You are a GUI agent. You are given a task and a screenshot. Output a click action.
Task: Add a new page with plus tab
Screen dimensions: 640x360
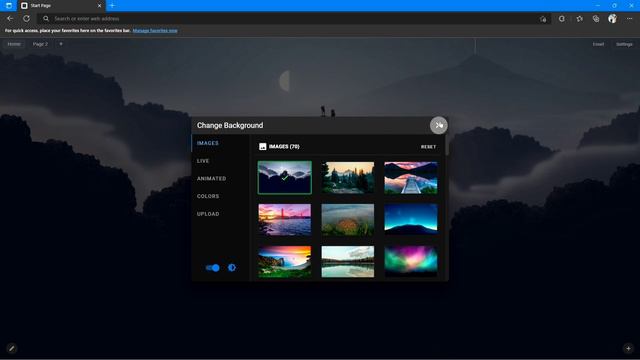pos(61,44)
